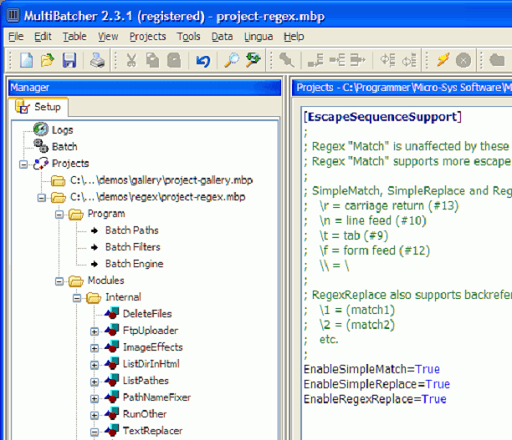Viewport: 512px width, 440px height.
Task: Click the EnableSimpleReplace=True line
Action: pos(377,384)
